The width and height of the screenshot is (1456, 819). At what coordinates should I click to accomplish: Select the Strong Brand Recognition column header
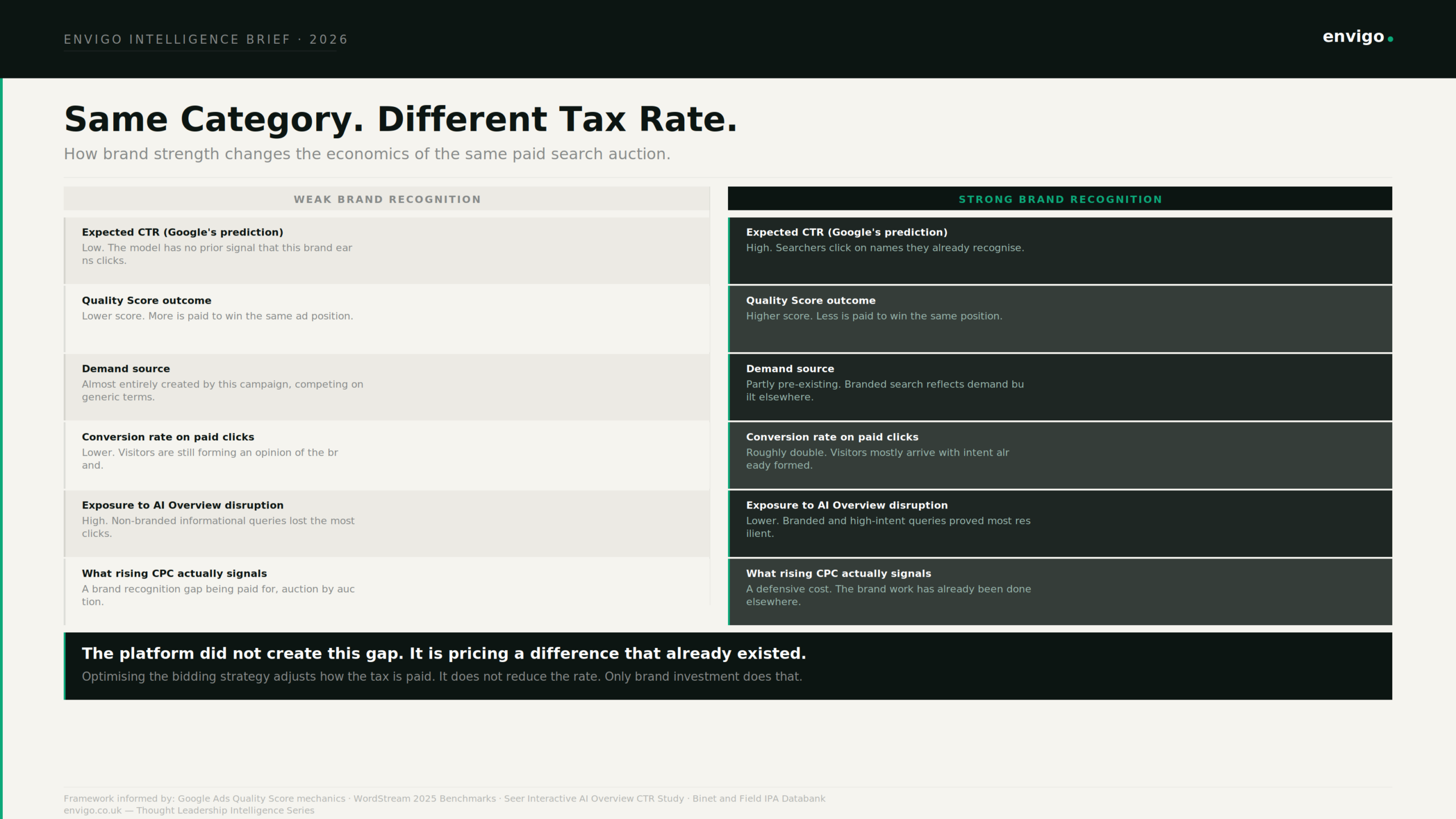point(1060,198)
